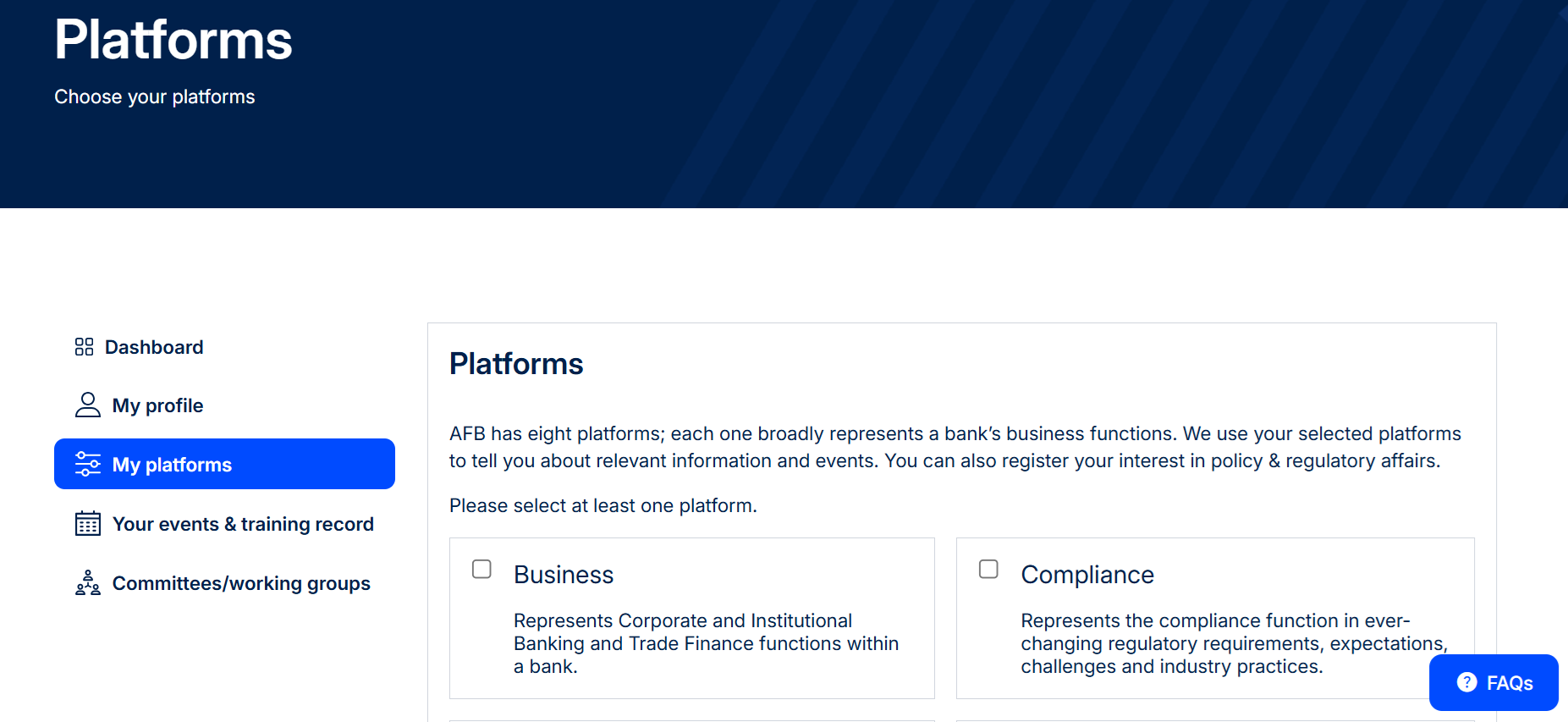The height and width of the screenshot is (722, 1568).
Task: Click the Compliance platform title
Action: click(x=1087, y=575)
